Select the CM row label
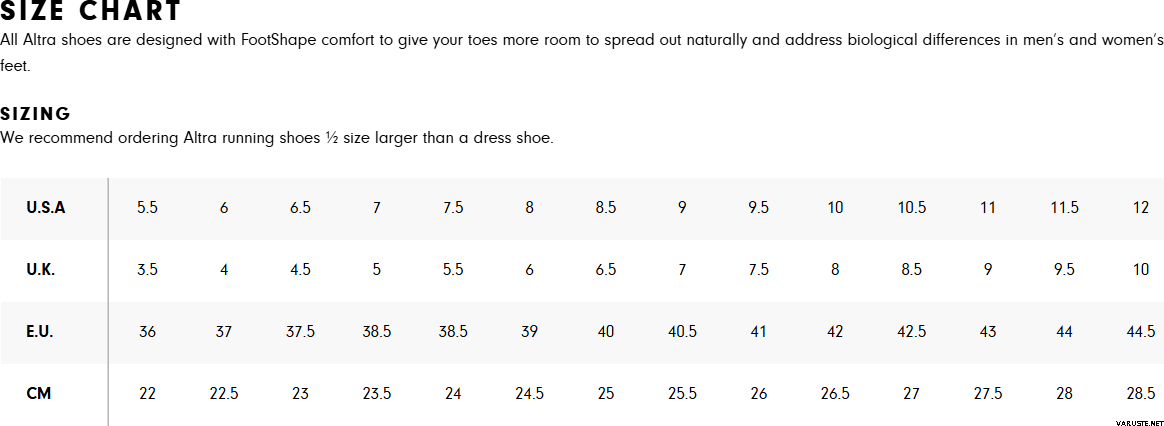The image size is (1164, 426). click(39, 394)
